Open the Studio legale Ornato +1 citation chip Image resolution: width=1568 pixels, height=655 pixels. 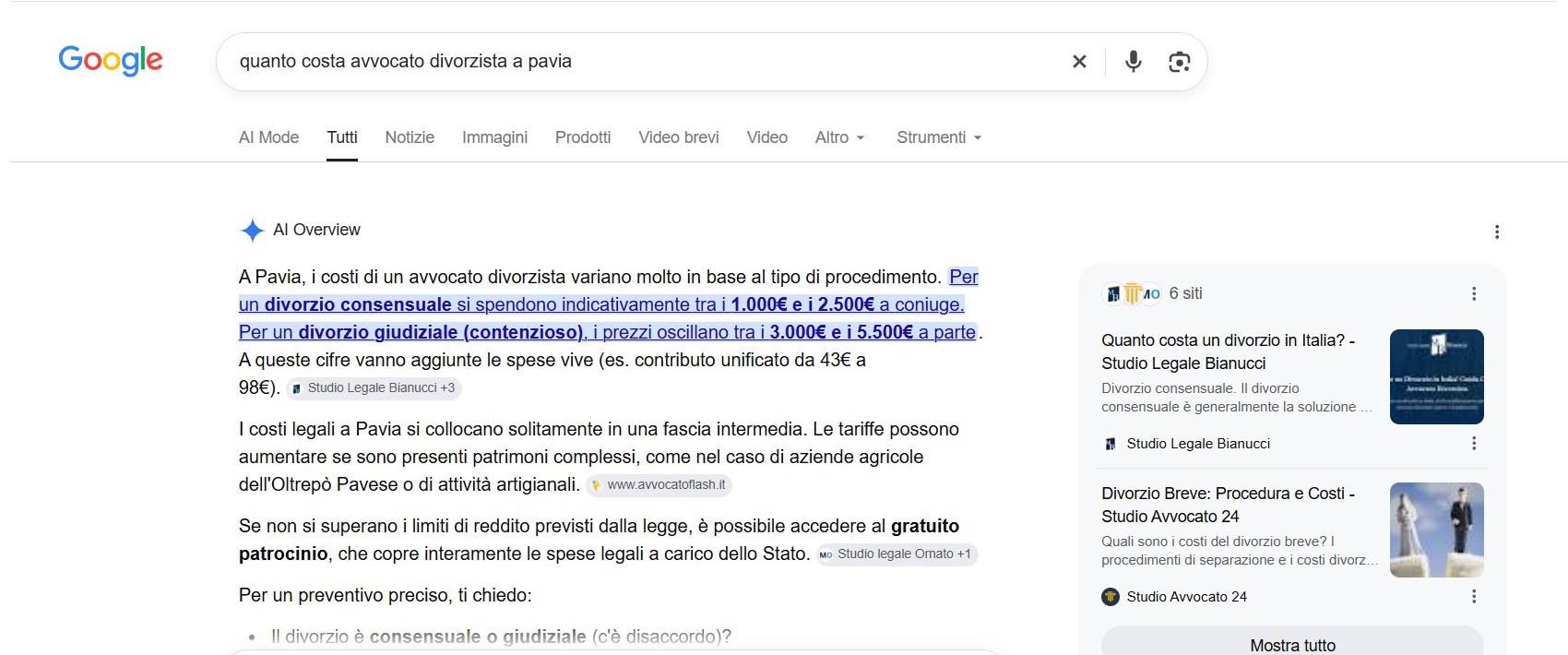(897, 554)
